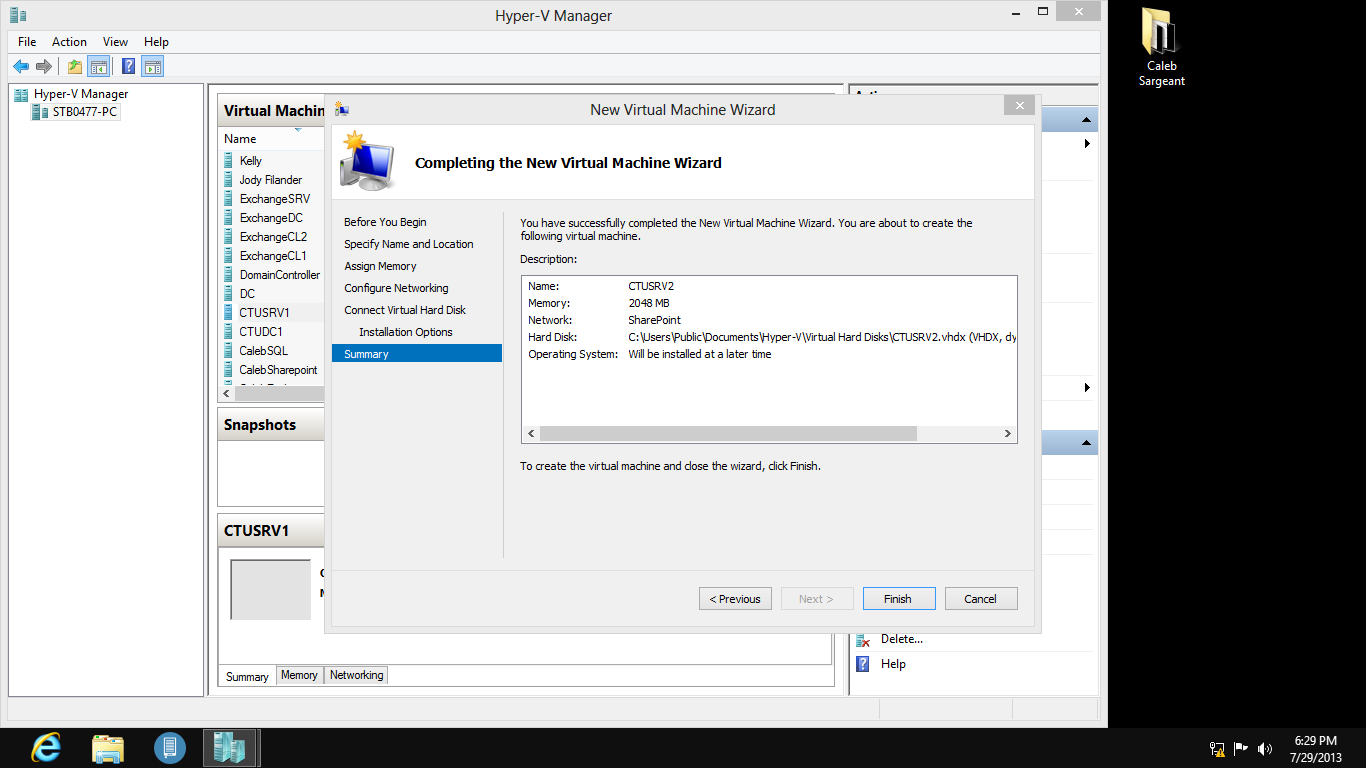The width and height of the screenshot is (1366, 768).
Task: Open the Help menu
Action: coord(156,42)
